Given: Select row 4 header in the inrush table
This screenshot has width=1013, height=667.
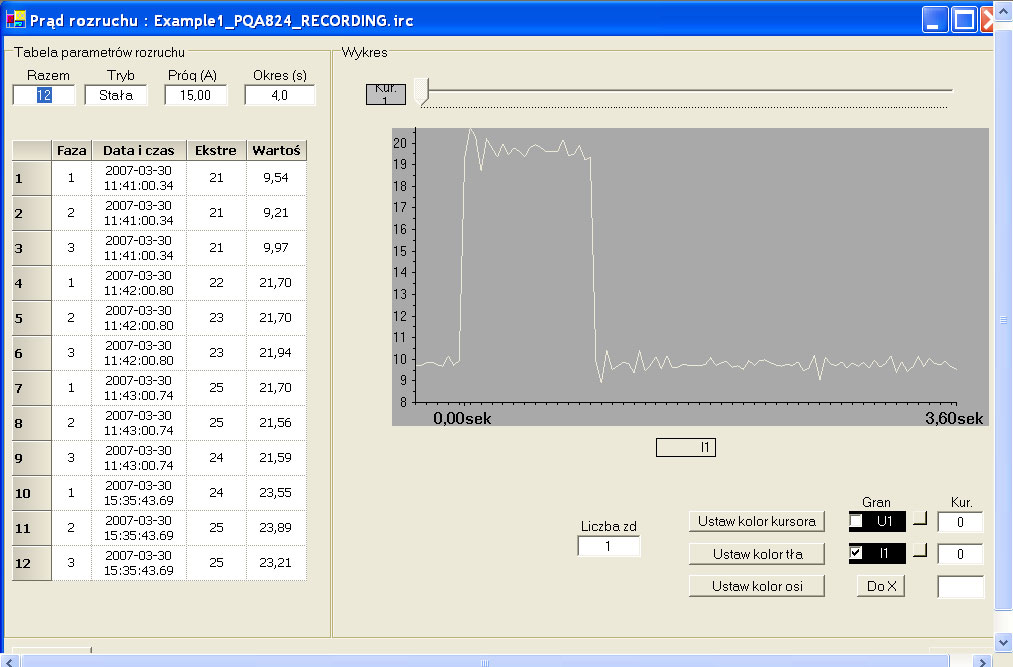Looking at the screenshot, I should point(31,283).
